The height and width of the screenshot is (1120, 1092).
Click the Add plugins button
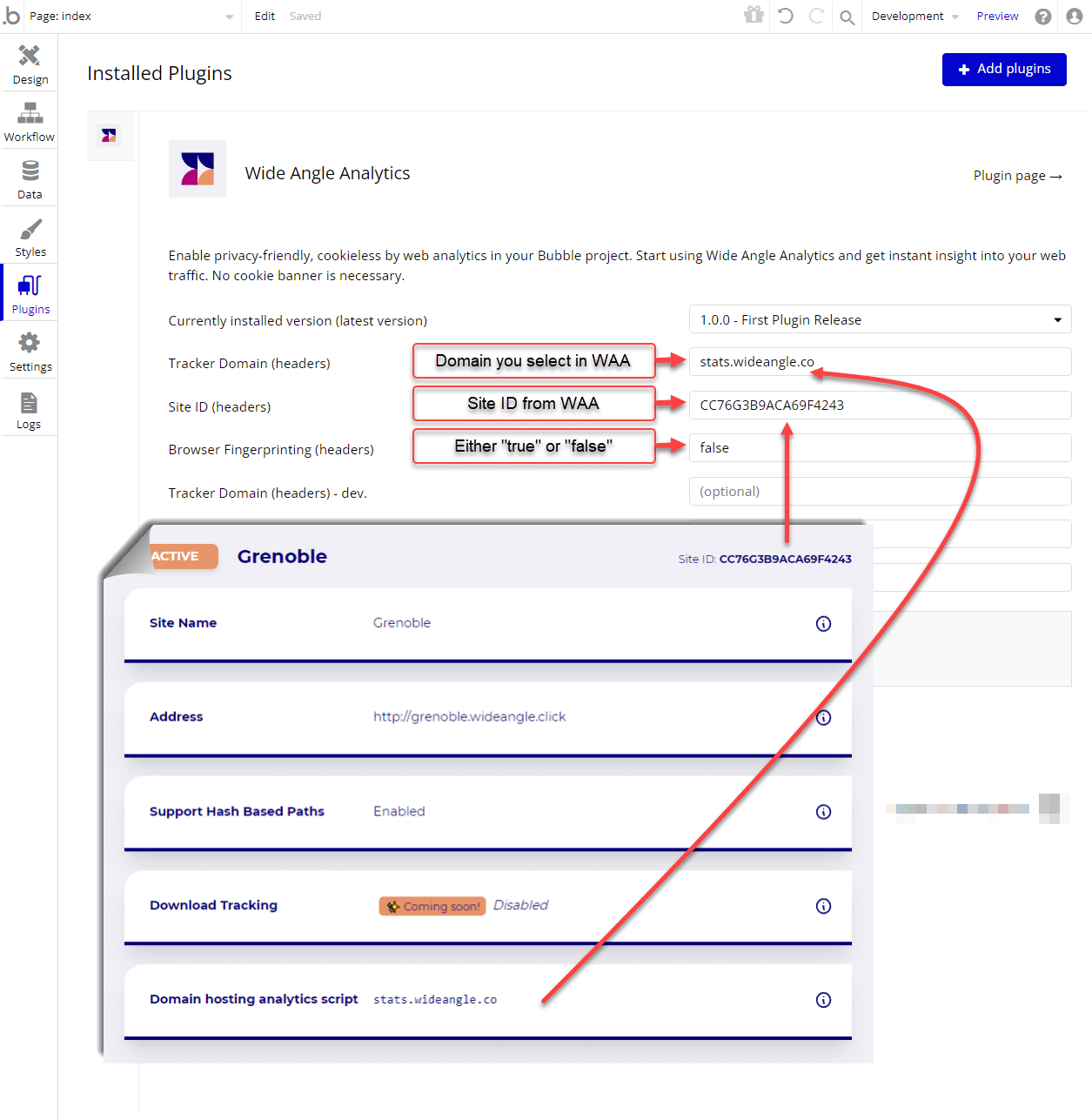click(x=1004, y=70)
